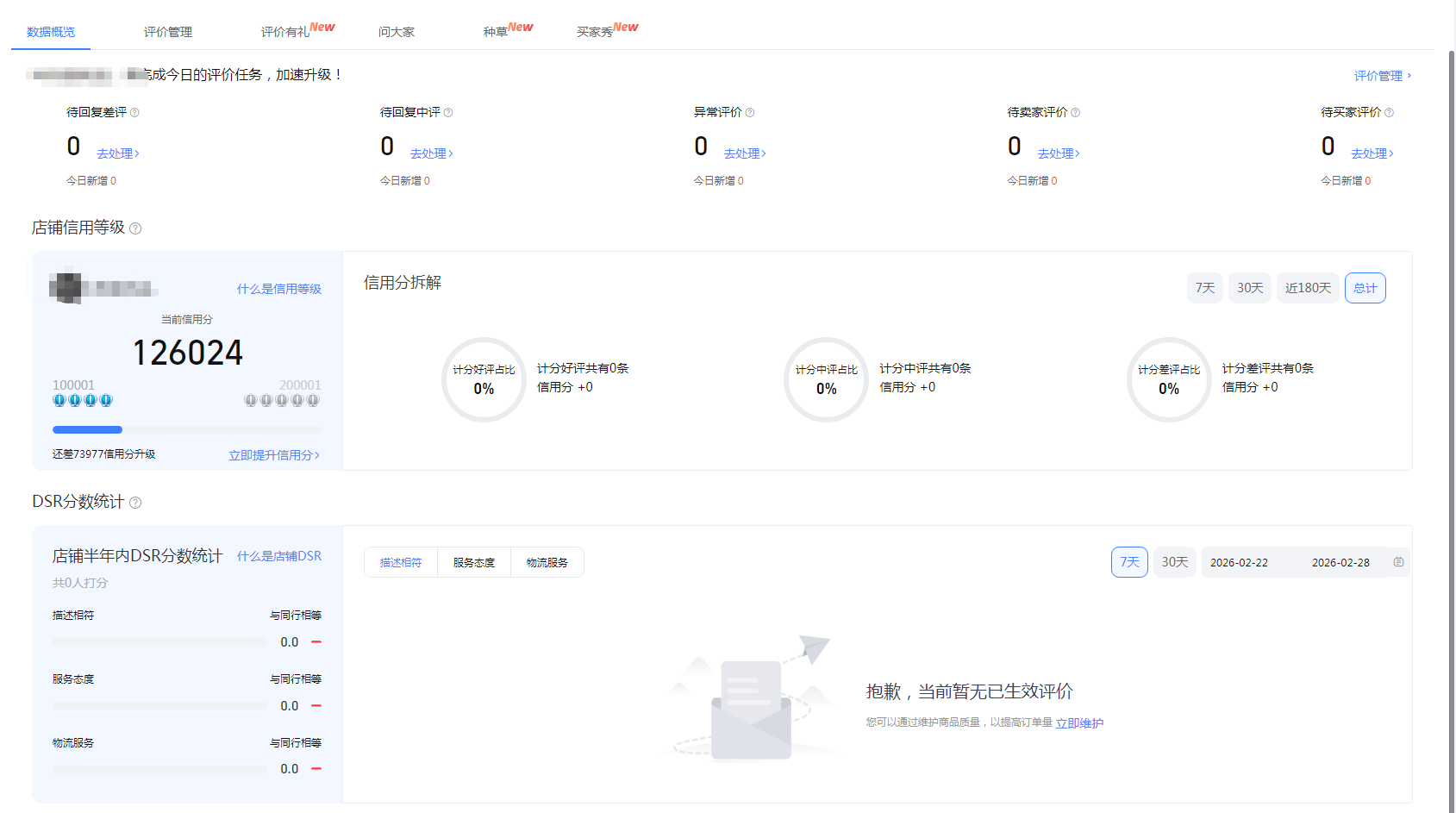1456x813 pixels.
Task: Click the credit score upgrade progress bar
Action: pos(186,429)
